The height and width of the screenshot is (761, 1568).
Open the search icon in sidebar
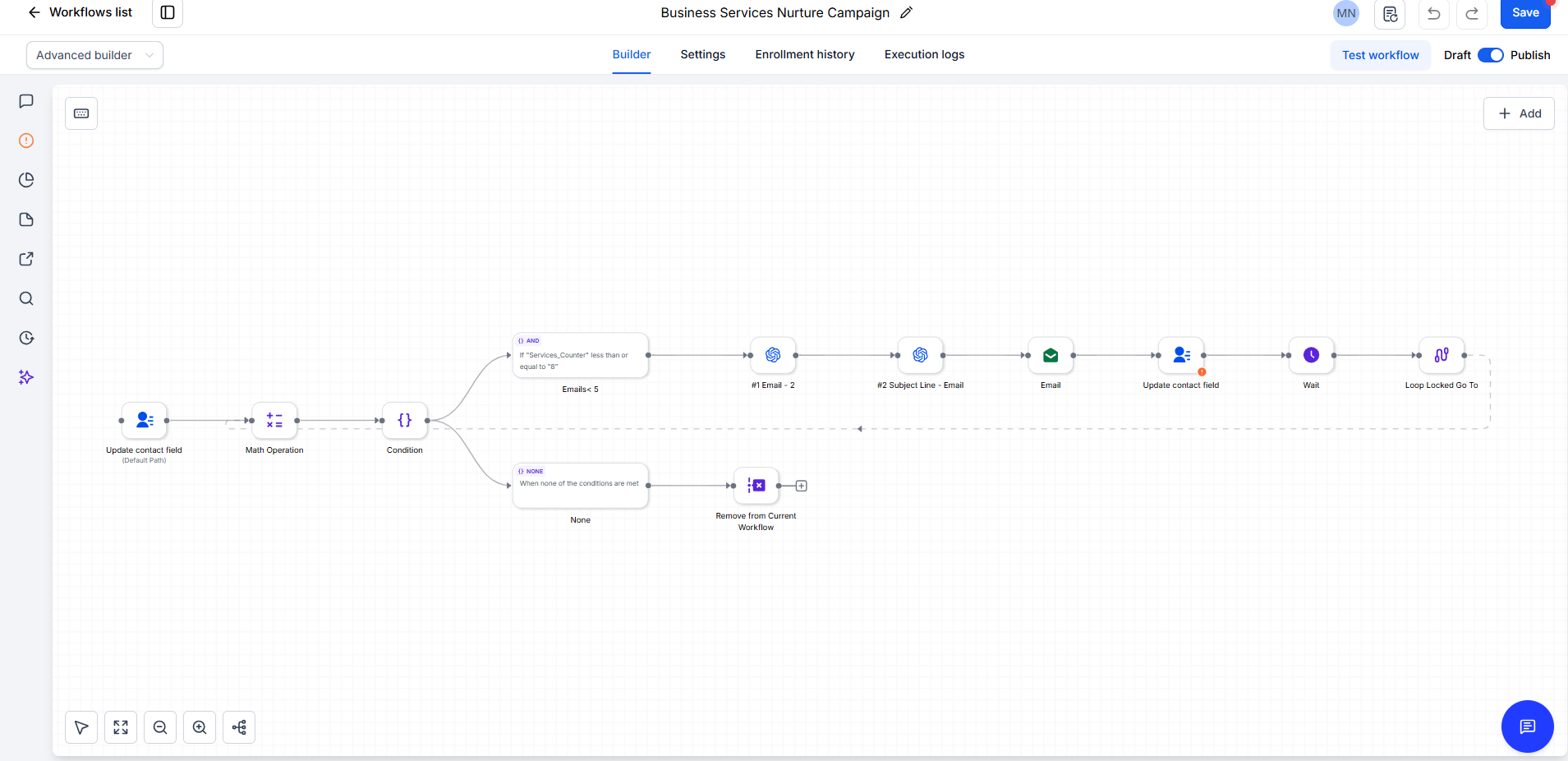coord(26,298)
